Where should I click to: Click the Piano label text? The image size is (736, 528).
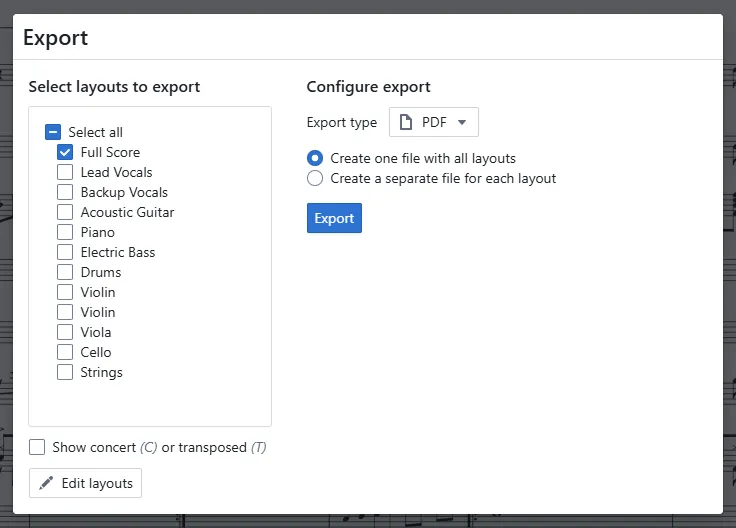tap(98, 232)
